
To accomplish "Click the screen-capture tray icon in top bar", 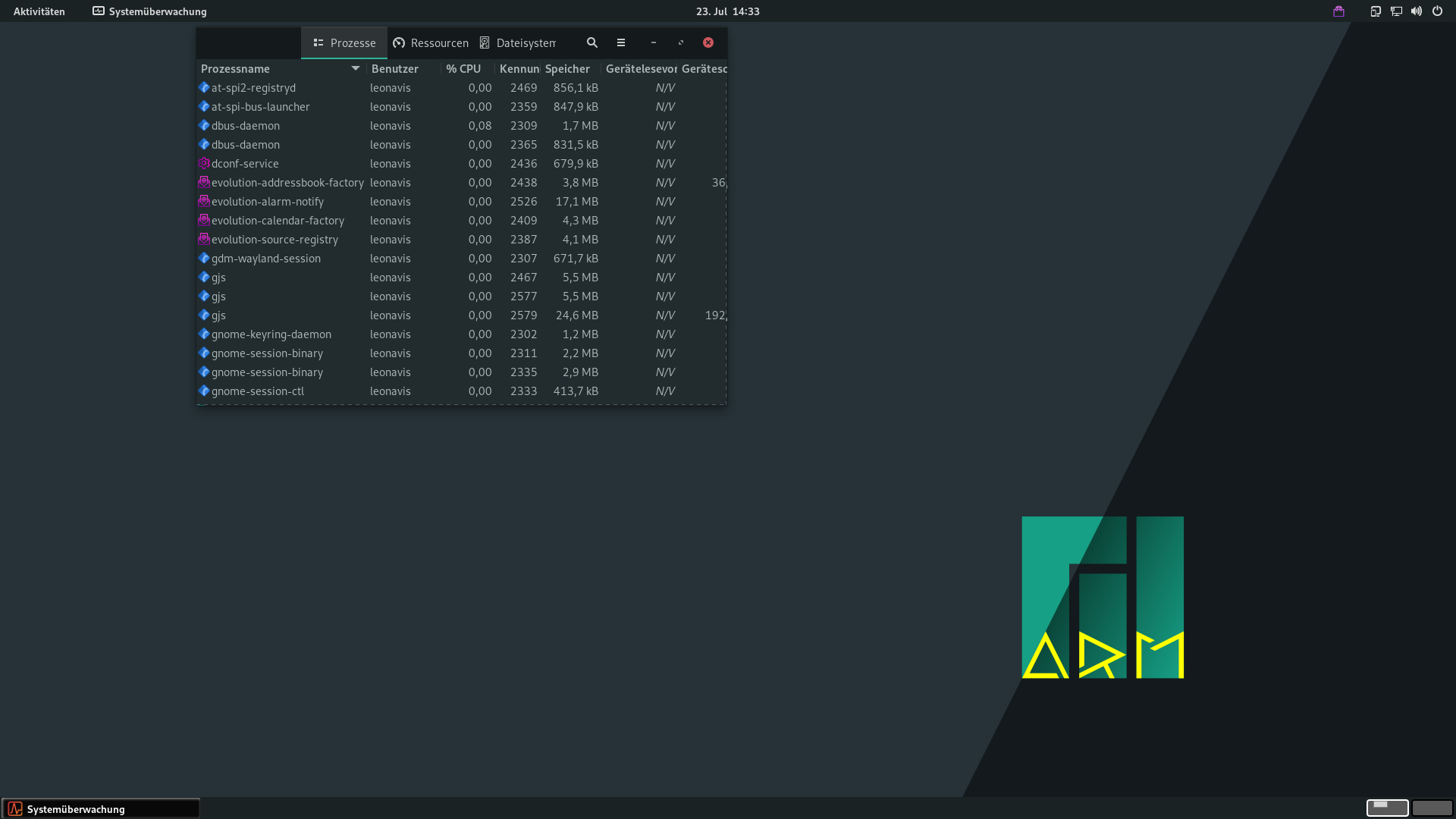I will click(x=1376, y=11).
